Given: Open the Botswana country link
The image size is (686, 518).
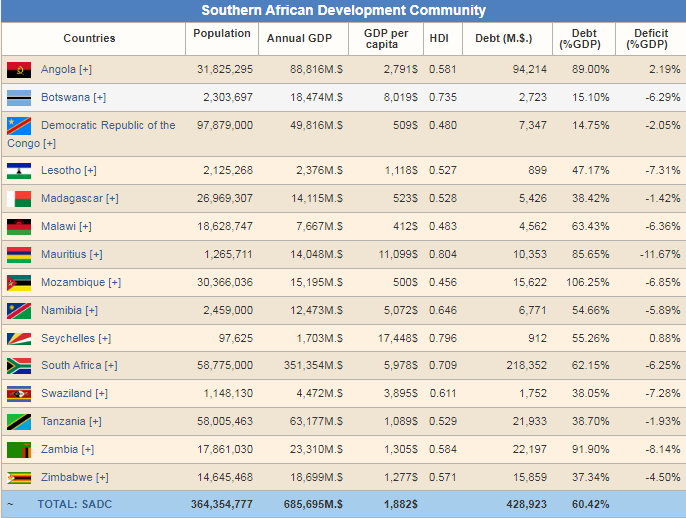Looking at the screenshot, I should (x=65, y=97).
